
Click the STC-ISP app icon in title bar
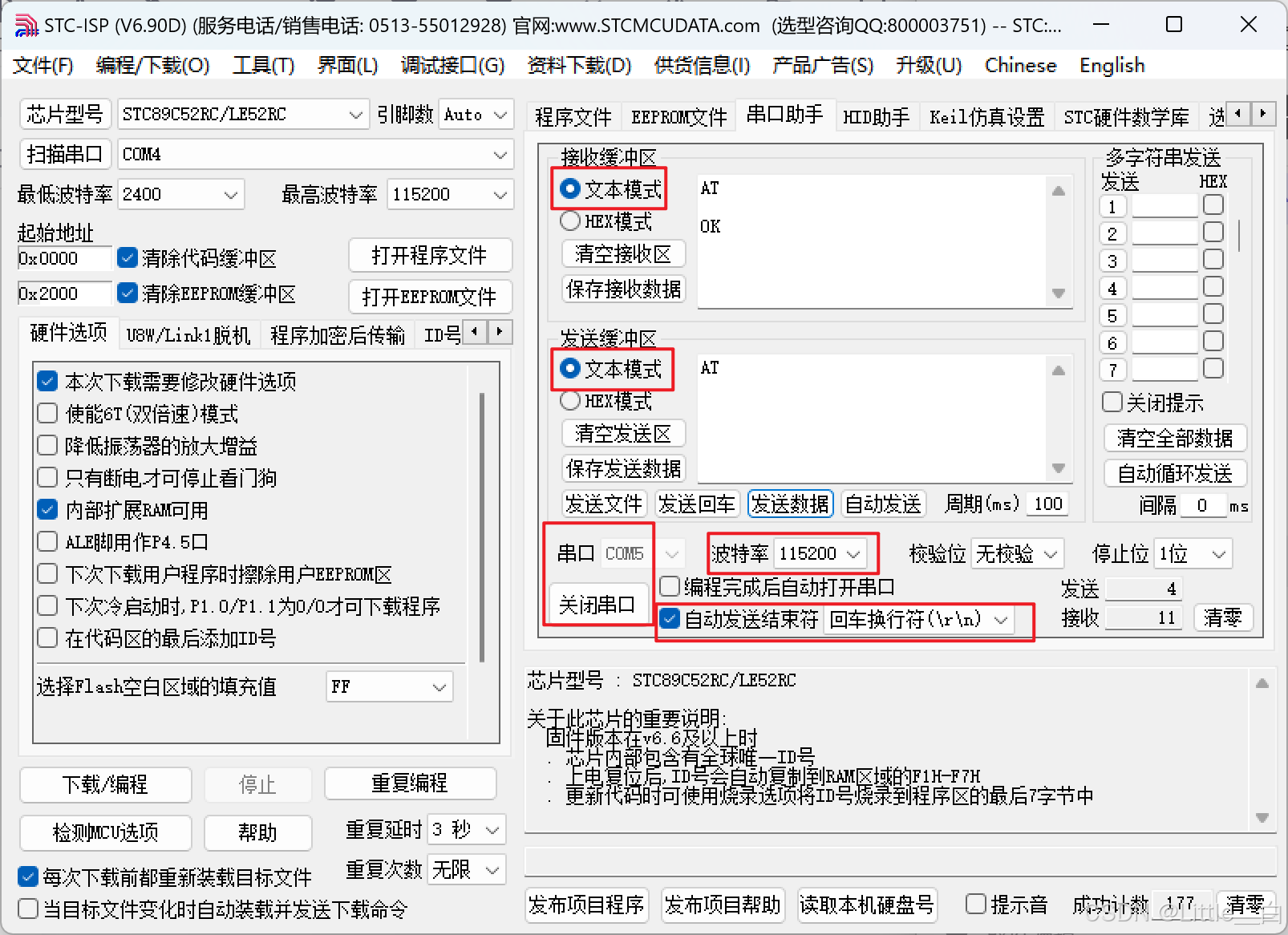[26, 26]
